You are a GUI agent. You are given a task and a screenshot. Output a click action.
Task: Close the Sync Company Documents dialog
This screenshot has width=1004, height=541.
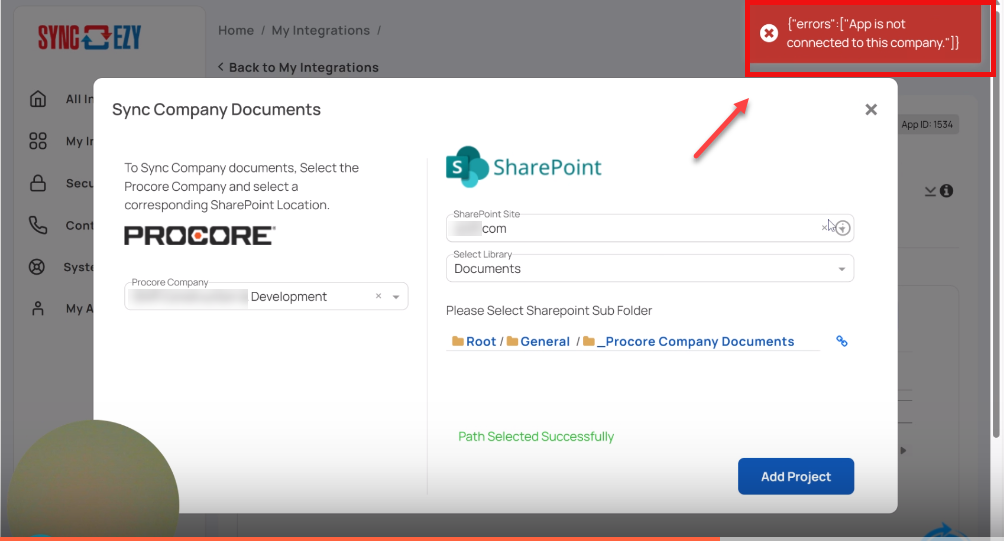[871, 109]
